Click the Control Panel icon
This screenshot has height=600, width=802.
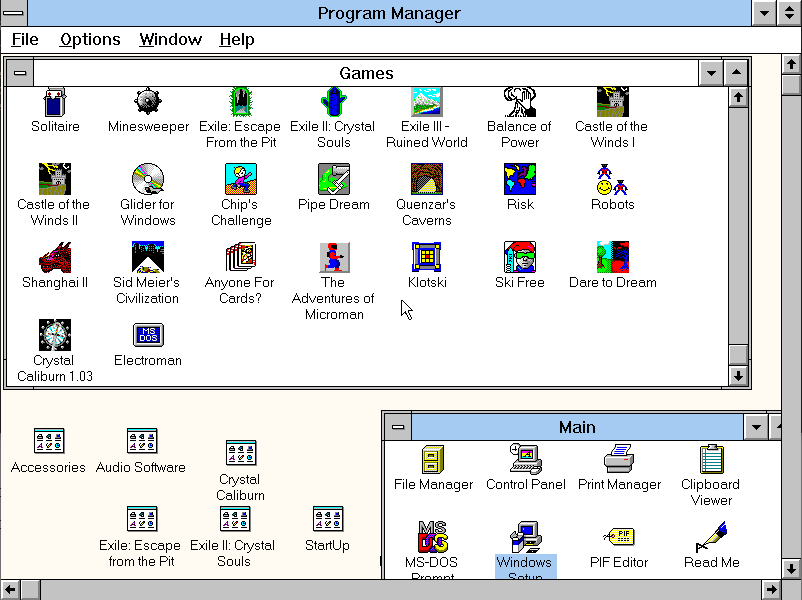click(526, 459)
